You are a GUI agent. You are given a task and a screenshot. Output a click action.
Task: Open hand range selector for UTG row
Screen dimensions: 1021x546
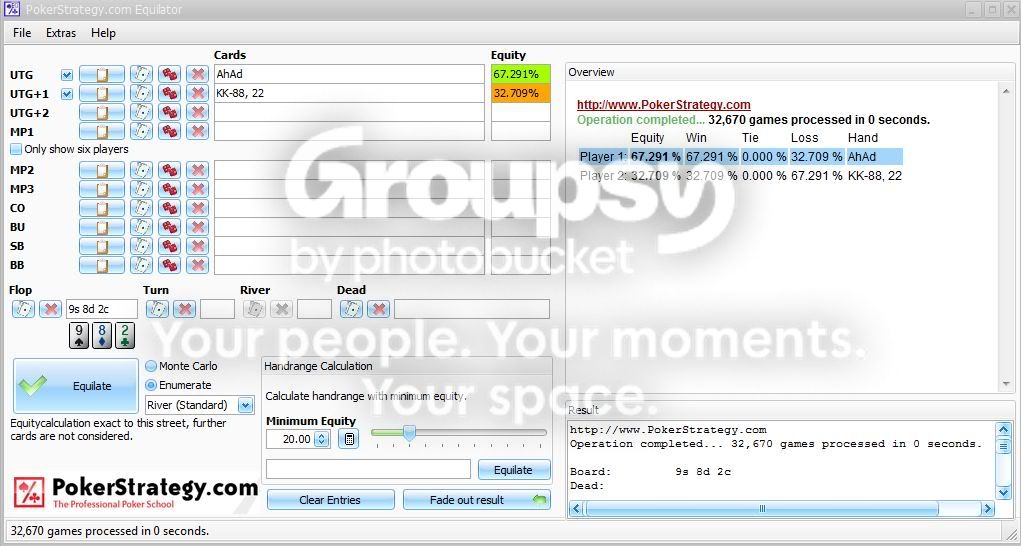(x=102, y=74)
